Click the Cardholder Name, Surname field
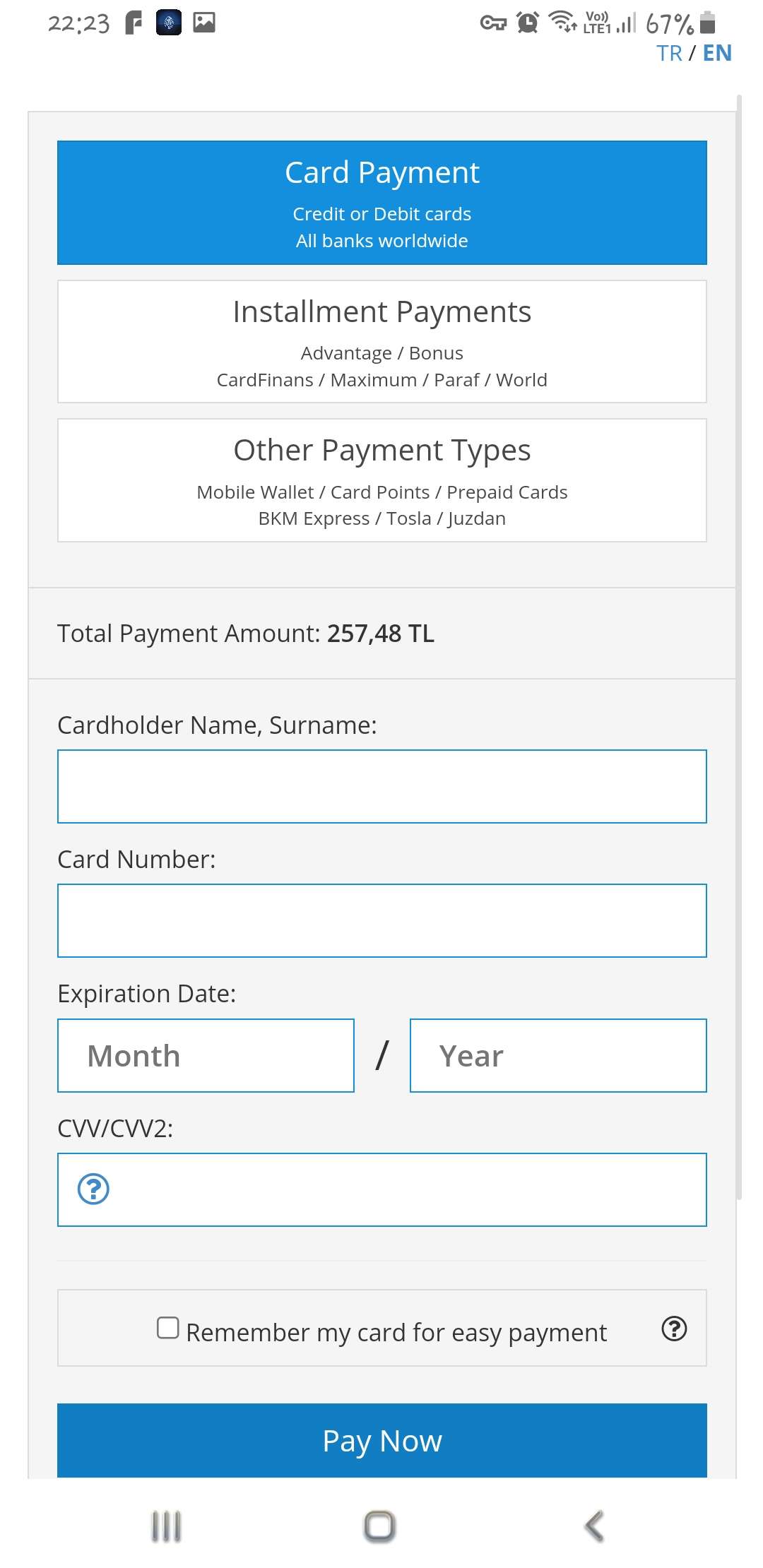The height and width of the screenshot is (1568, 763). coord(382,786)
